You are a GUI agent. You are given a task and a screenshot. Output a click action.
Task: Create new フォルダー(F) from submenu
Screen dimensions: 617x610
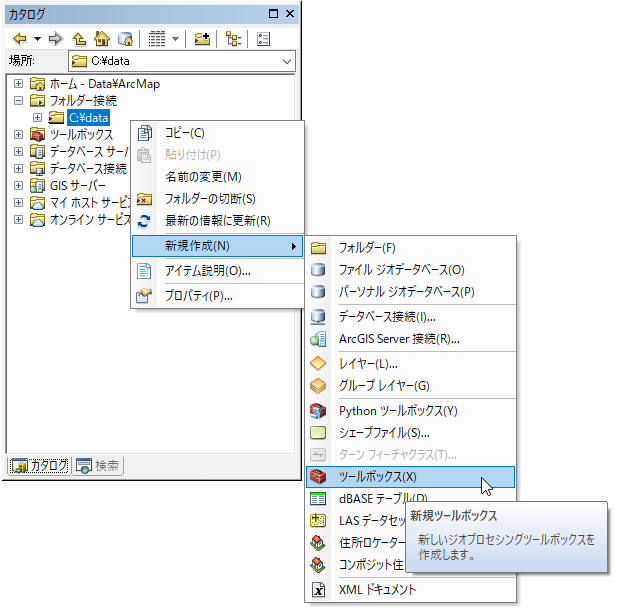(x=410, y=248)
